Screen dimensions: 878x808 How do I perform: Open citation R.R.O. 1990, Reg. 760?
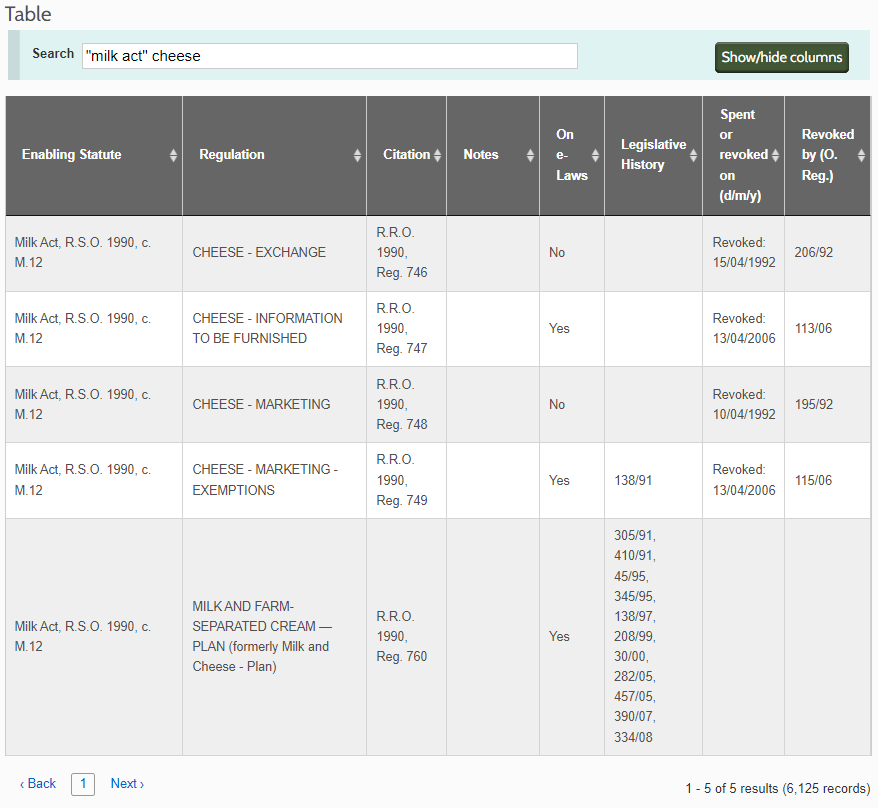(x=401, y=637)
